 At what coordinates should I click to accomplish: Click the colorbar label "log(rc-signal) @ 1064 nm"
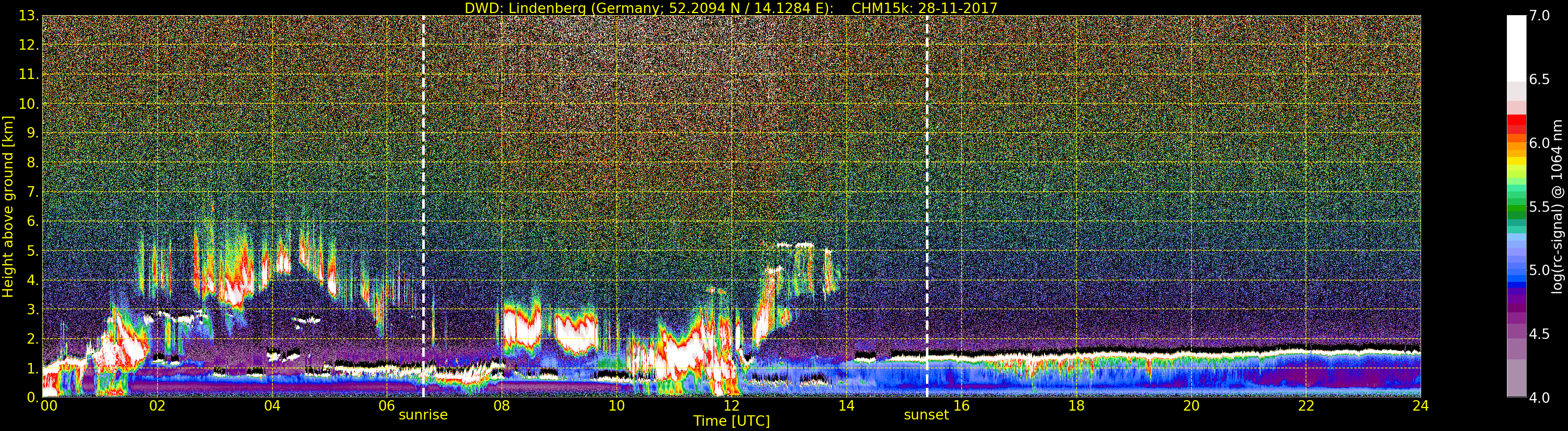tap(1556, 206)
